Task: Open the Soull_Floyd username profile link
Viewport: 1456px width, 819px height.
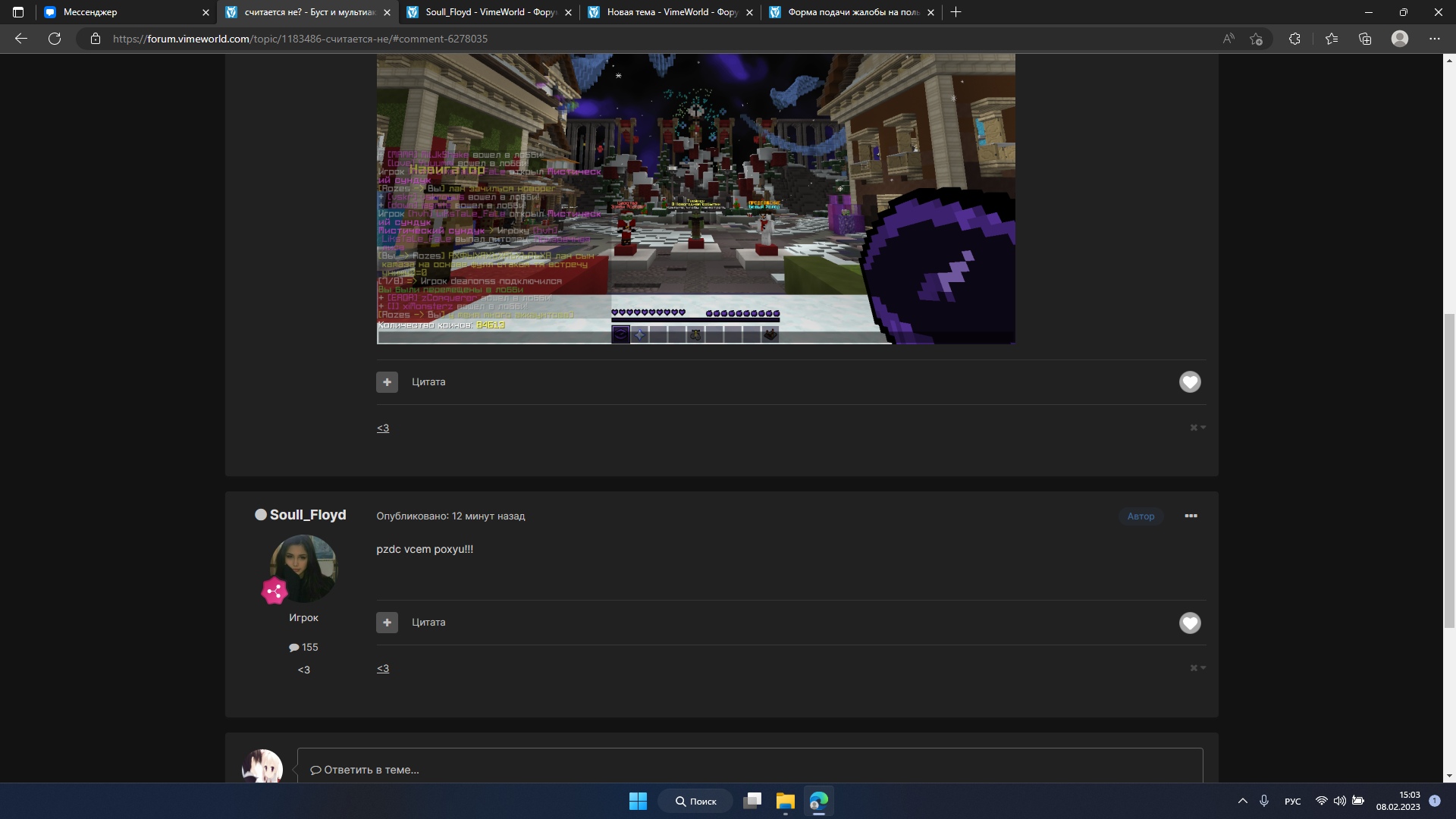Action: pos(307,515)
